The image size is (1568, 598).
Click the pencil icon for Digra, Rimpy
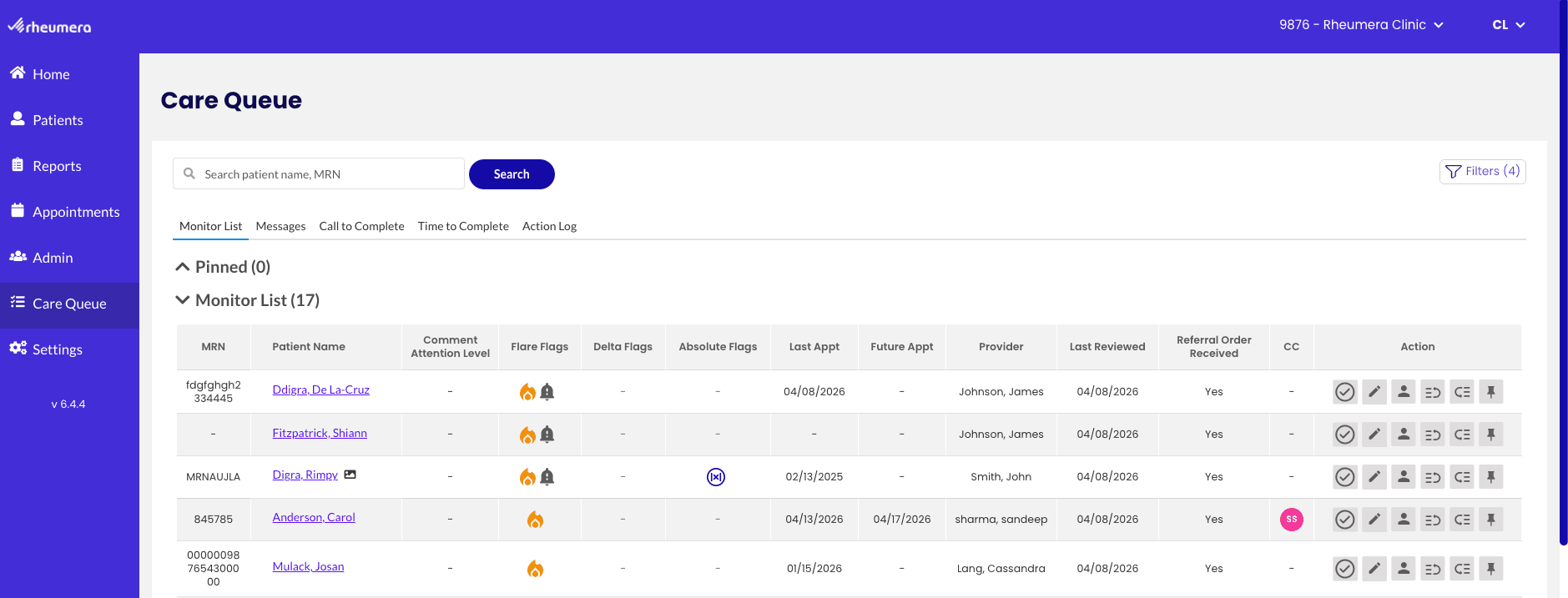1374,476
